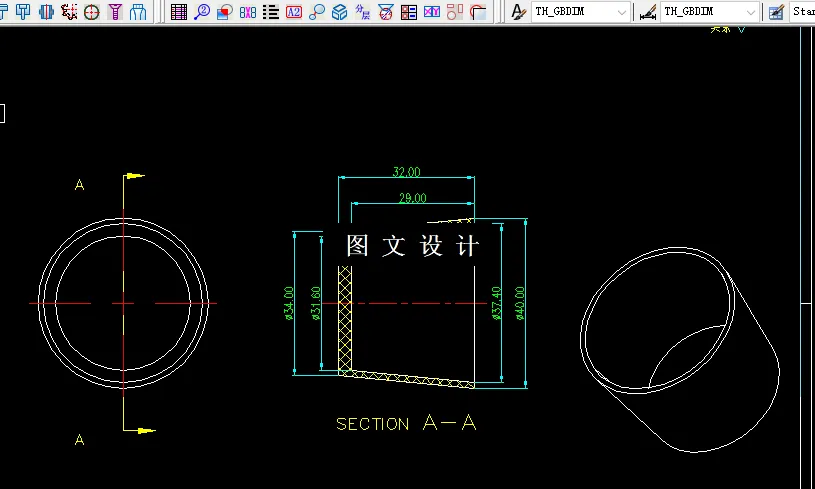
Task: Click the top yellow section arrow
Action: [135, 176]
